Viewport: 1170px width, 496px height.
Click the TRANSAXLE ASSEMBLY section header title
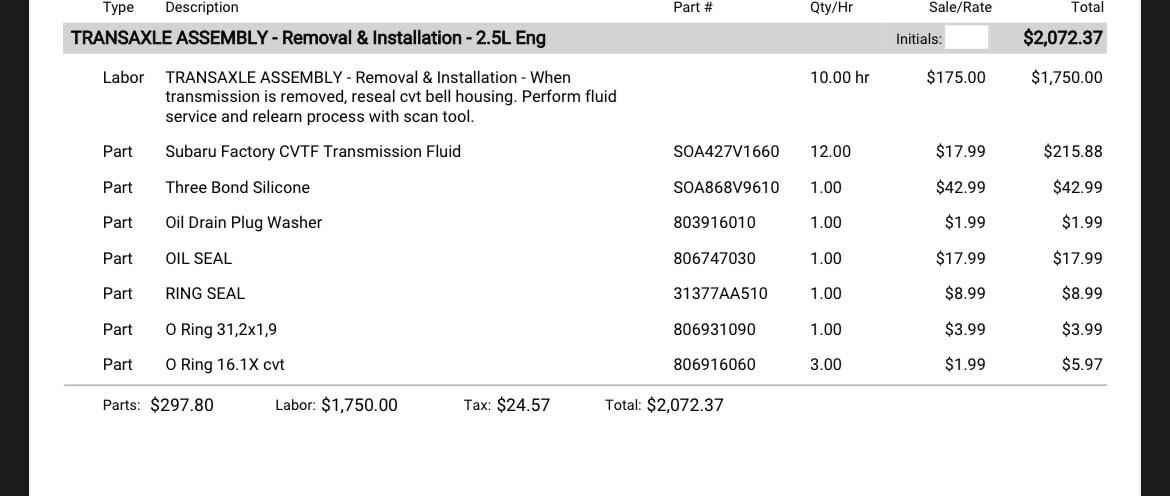click(308, 38)
